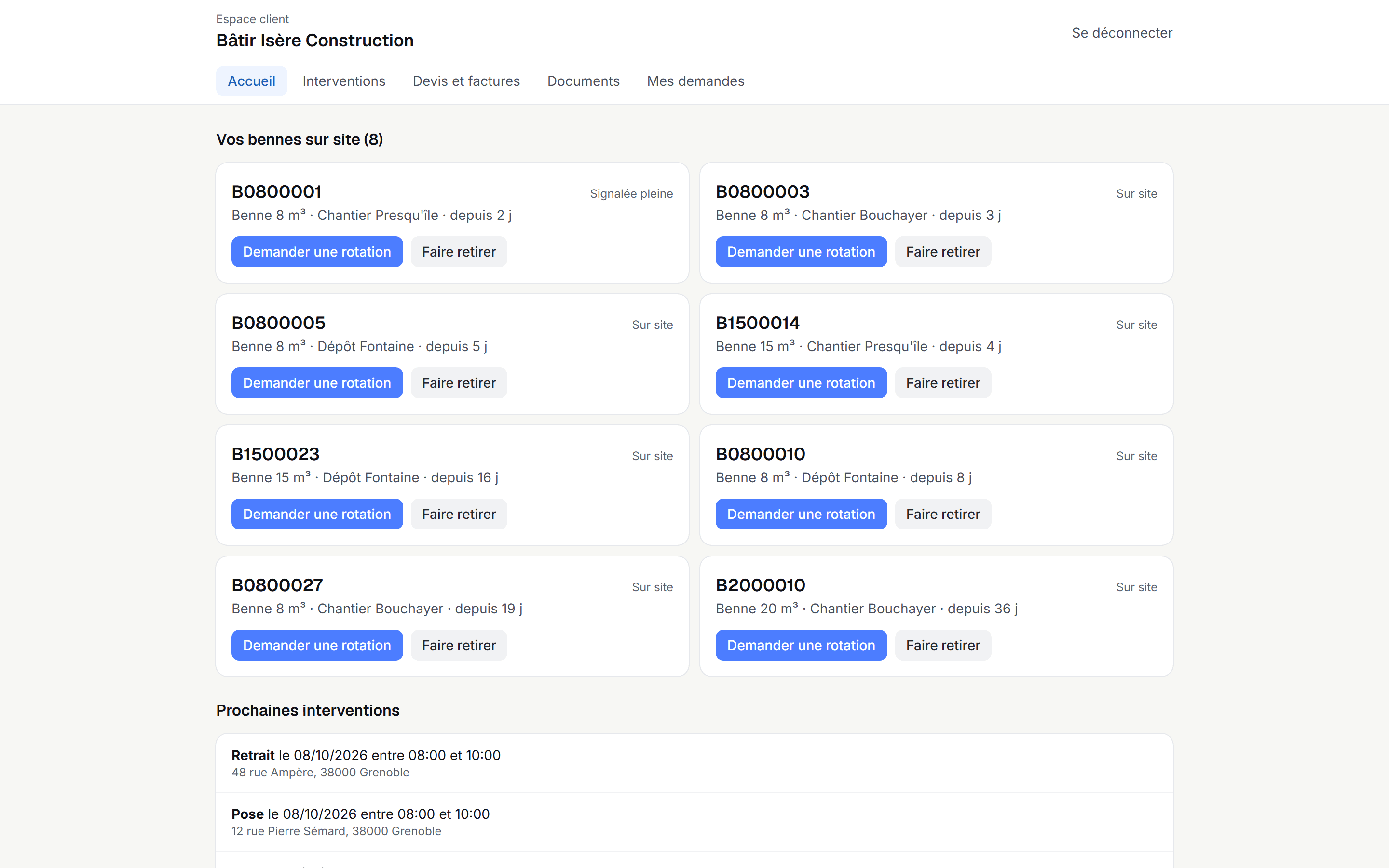This screenshot has width=1389, height=868.
Task: Click Faire retirer for B1500023
Action: 459,514
